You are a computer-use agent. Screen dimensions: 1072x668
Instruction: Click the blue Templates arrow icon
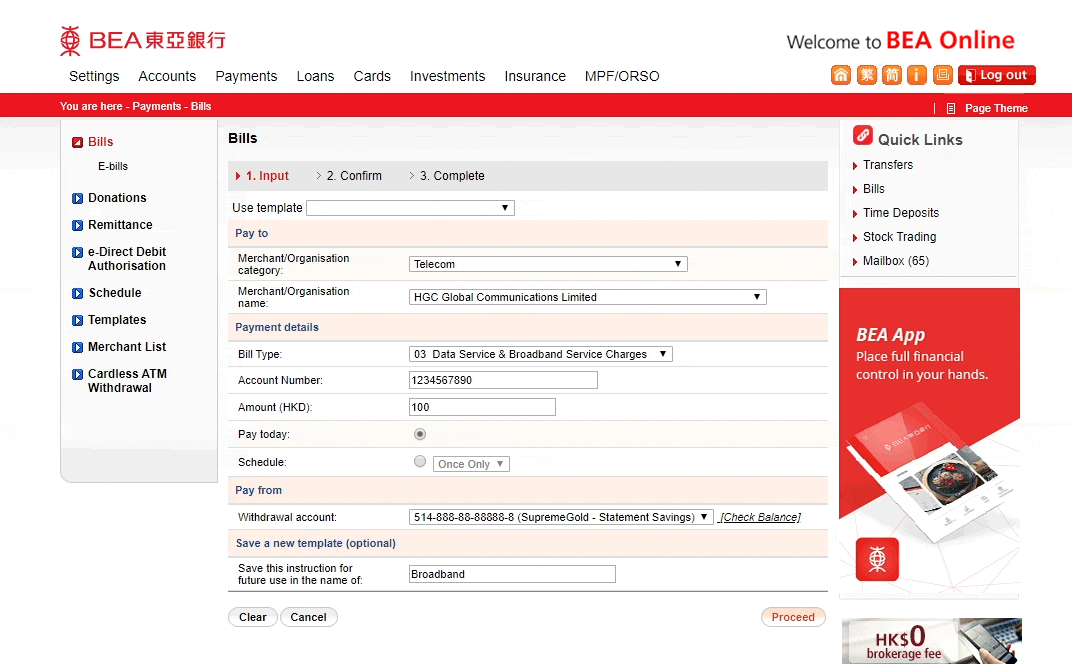point(77,320)
